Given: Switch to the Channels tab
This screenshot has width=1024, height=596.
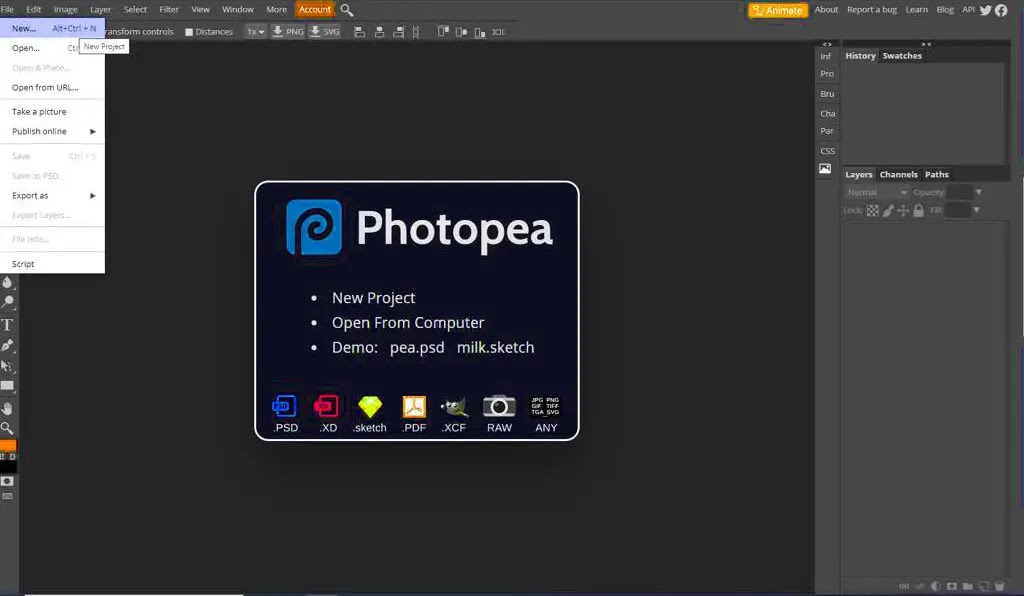Looking at the screenshot, I should (898, 174).
